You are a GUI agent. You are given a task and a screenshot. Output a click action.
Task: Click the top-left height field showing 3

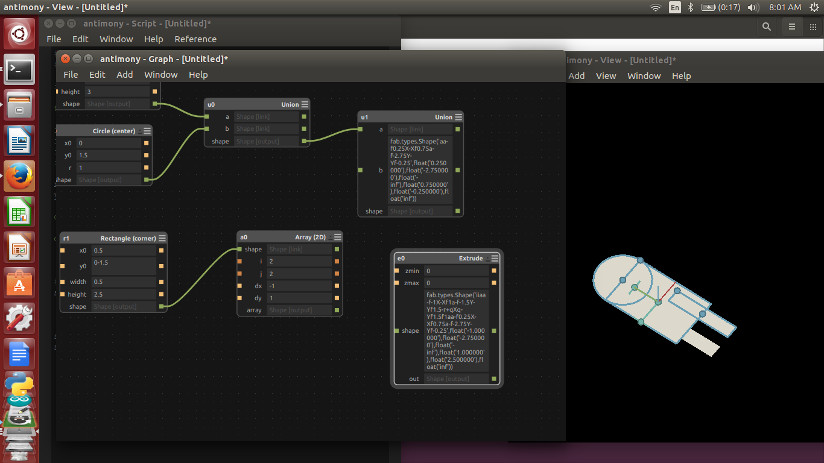[117, 91]
